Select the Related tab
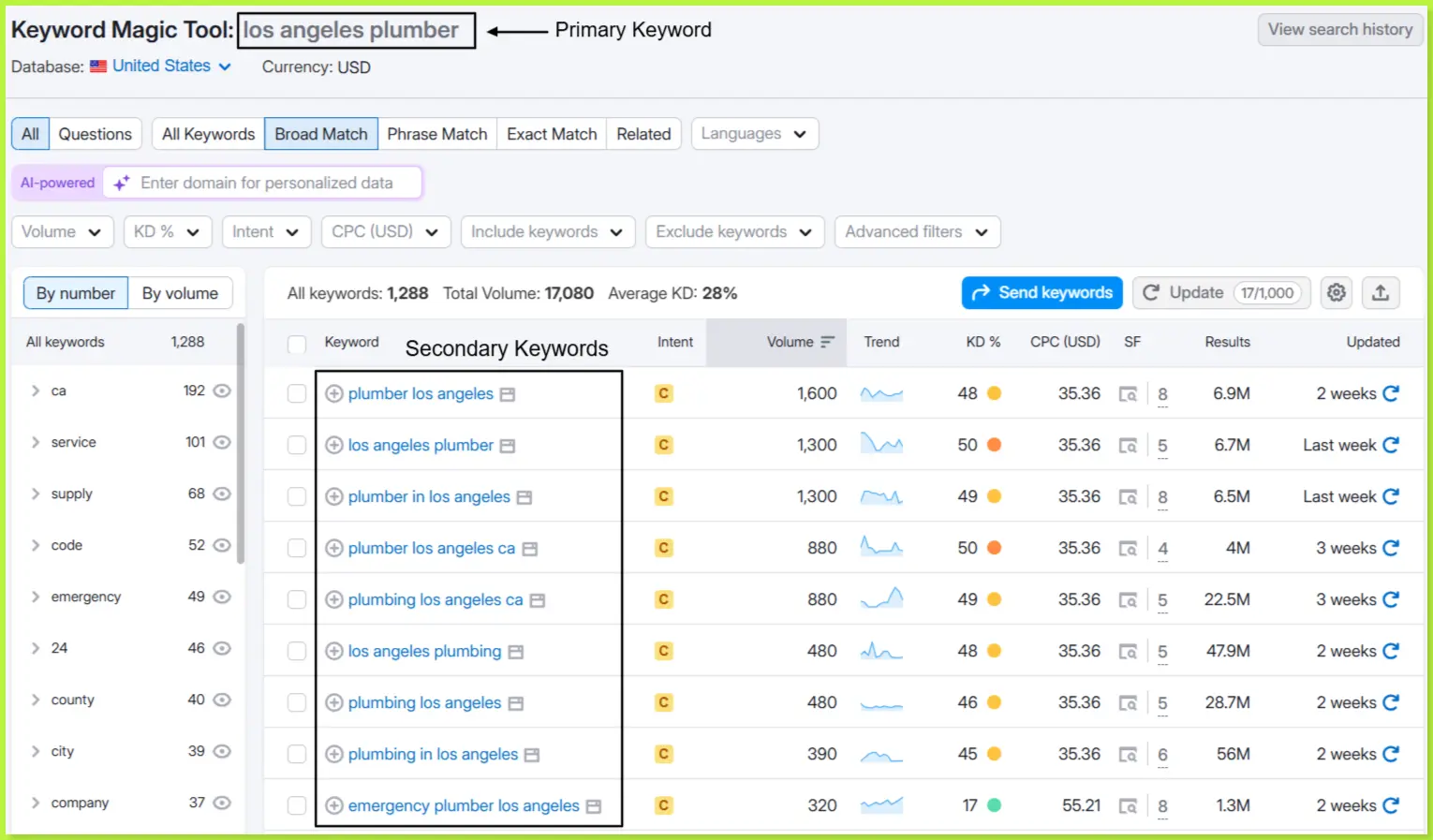The height and width of the screenshot is (840, 1433). click(x=643, y=134)
